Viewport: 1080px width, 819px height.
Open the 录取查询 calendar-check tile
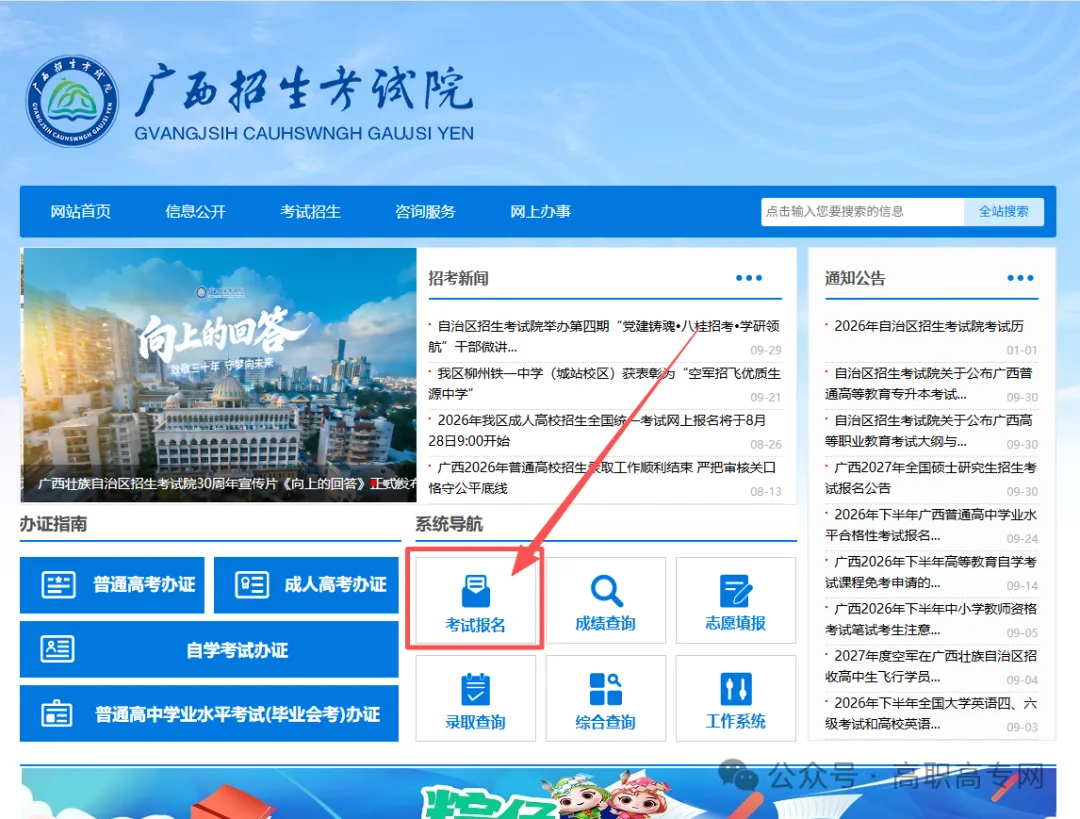475,698
